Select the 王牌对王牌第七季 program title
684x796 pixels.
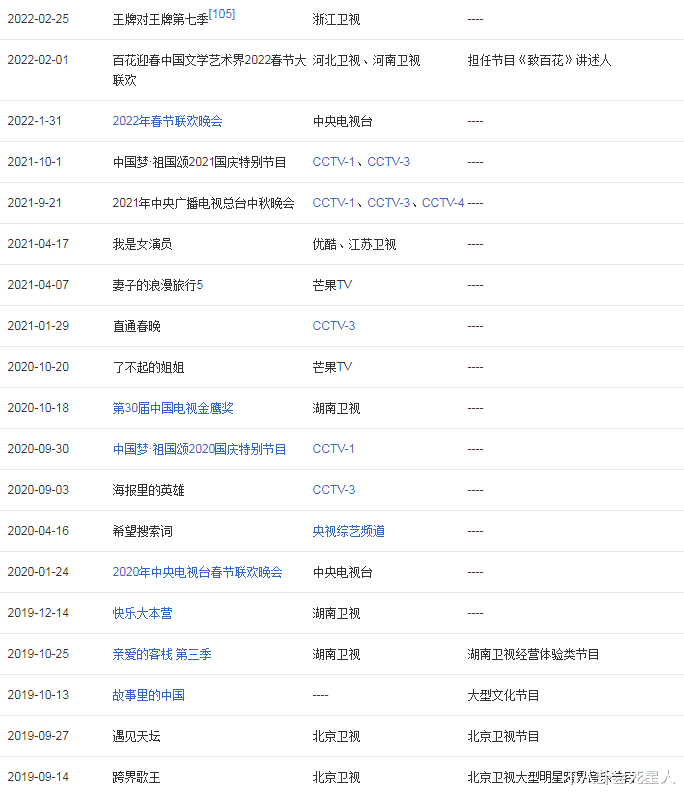(160, 19)
